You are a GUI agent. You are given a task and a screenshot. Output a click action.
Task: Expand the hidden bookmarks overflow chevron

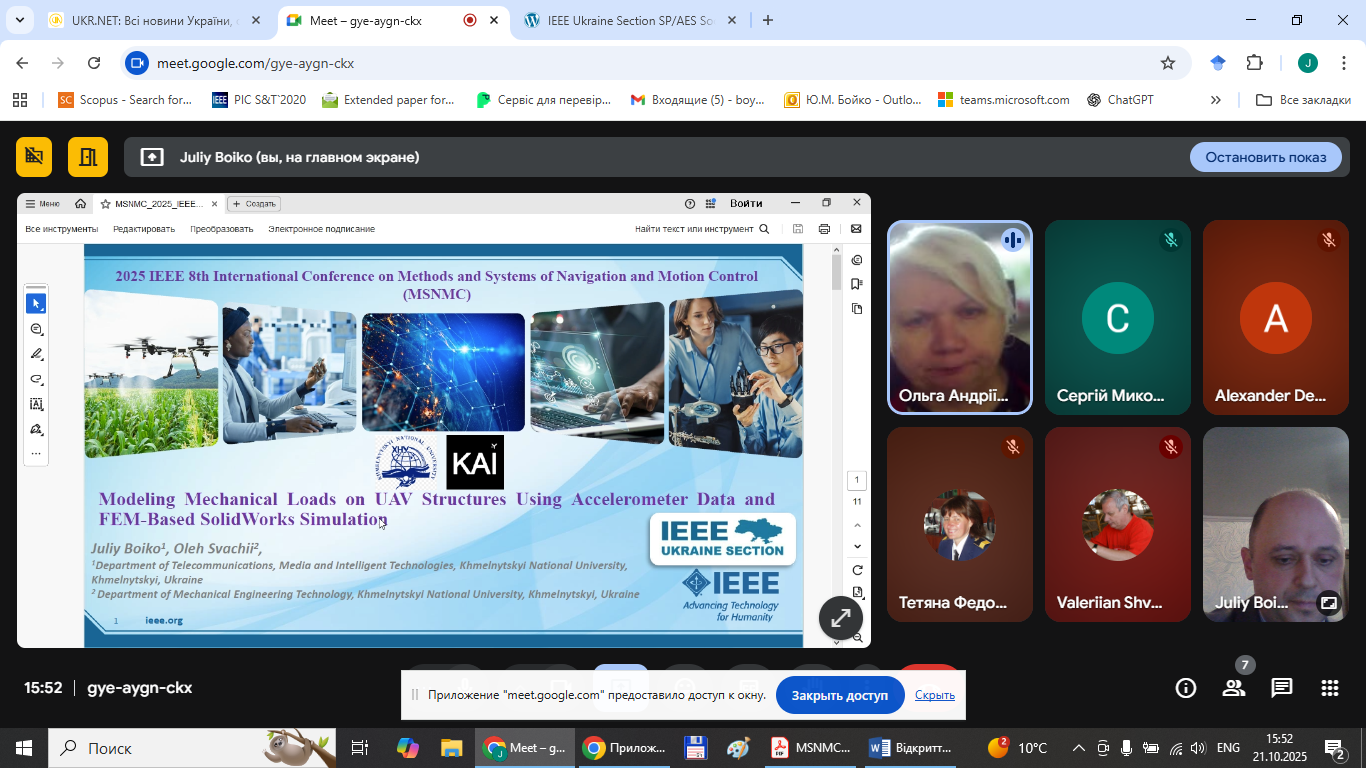(1215, 100)
